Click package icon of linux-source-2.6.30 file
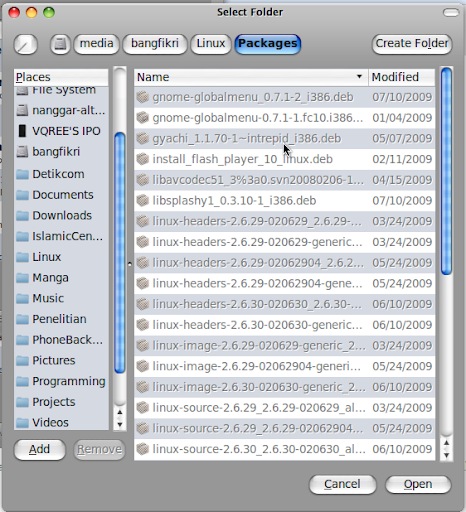The height and width of the screenshot is (512, 466). [x=143, y=449]
